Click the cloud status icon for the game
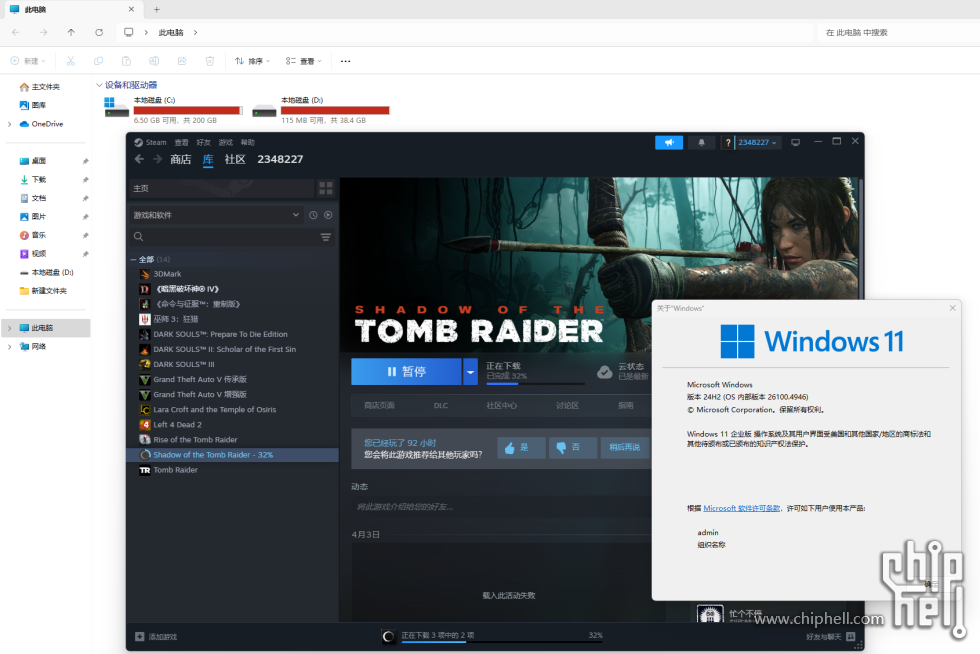Image resolution: width=980 pixels, height=654 pixels. click(x=604, y=372)
